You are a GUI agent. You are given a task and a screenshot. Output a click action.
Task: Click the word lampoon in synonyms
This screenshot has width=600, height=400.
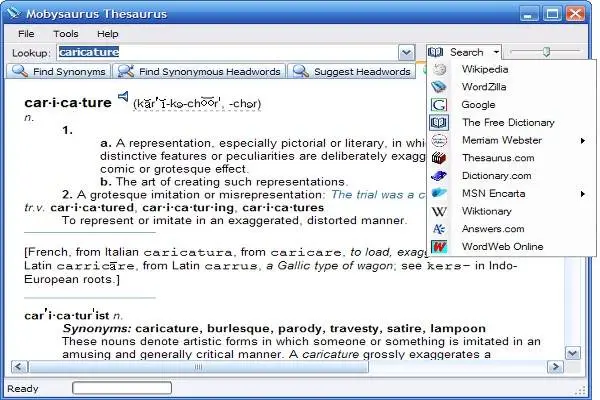pos(458,328)
